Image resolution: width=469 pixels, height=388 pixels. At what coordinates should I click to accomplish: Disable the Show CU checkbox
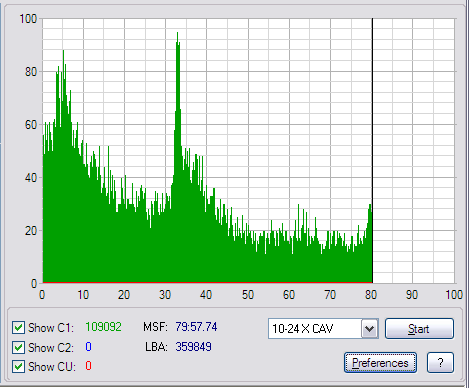pyautogui.click(x=18, y=367)
